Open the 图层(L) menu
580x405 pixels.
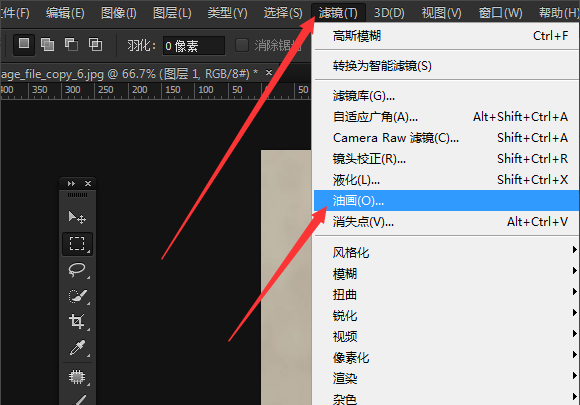(172, 13)
